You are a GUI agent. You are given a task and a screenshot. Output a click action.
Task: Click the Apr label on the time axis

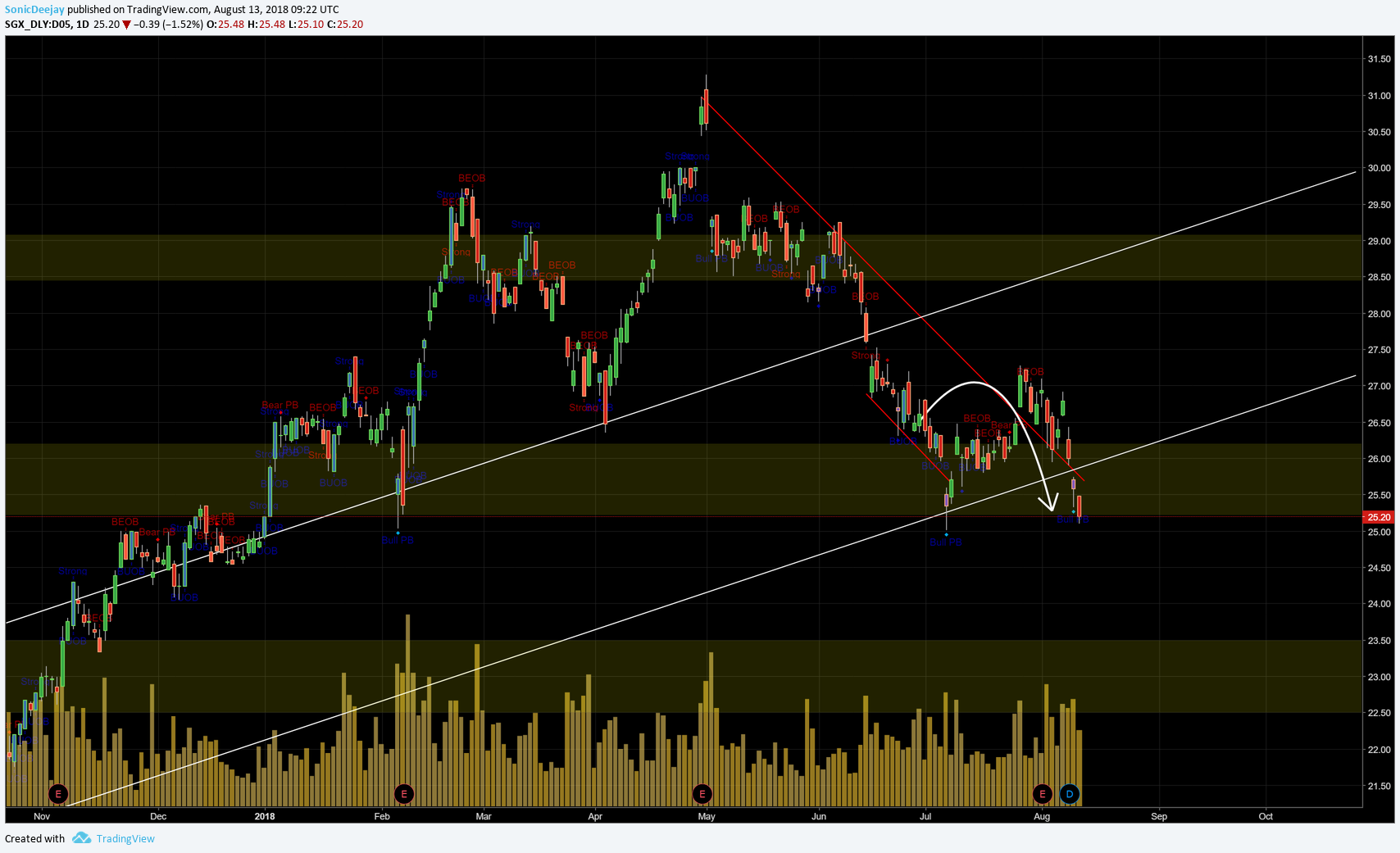[595, 816]
